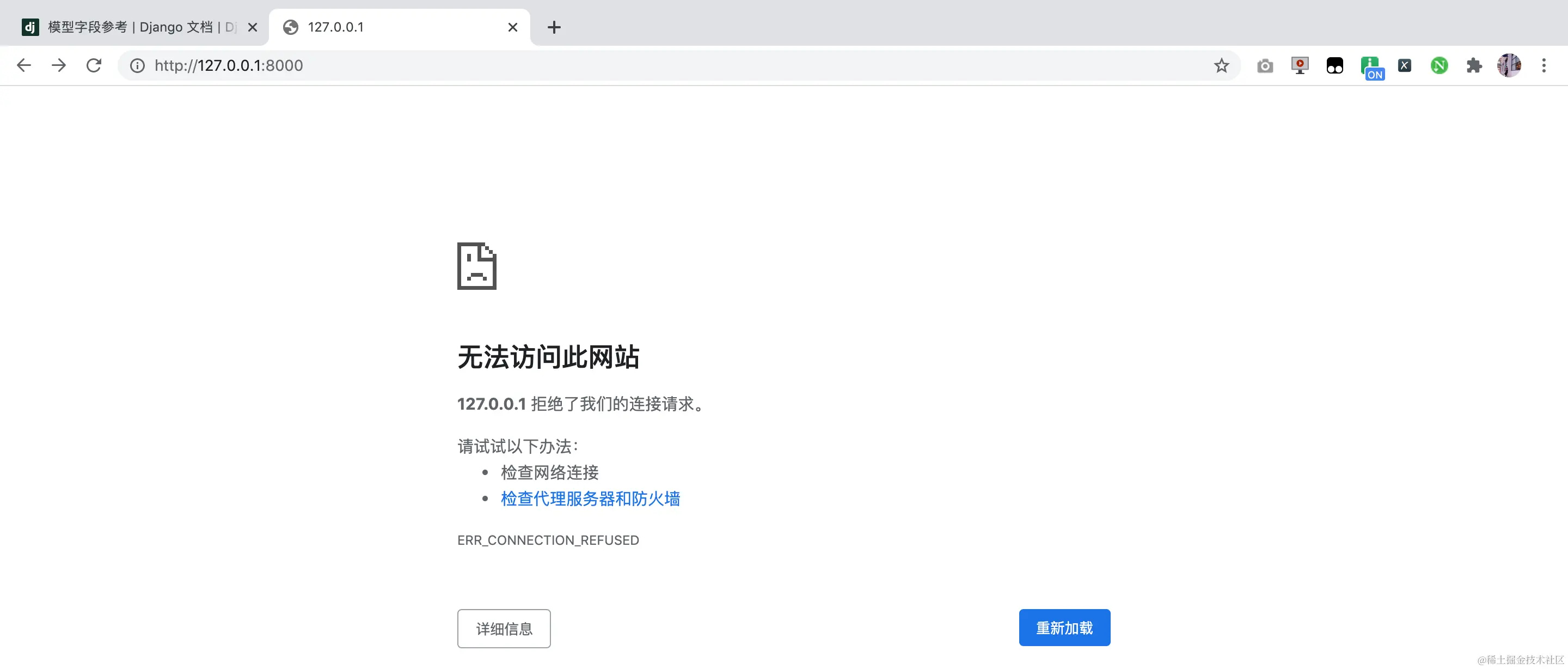The height and width of the screenshot is (669, 1568).
Task: Bookmark page with the star icon
Action: click(x=1221, y=65)
